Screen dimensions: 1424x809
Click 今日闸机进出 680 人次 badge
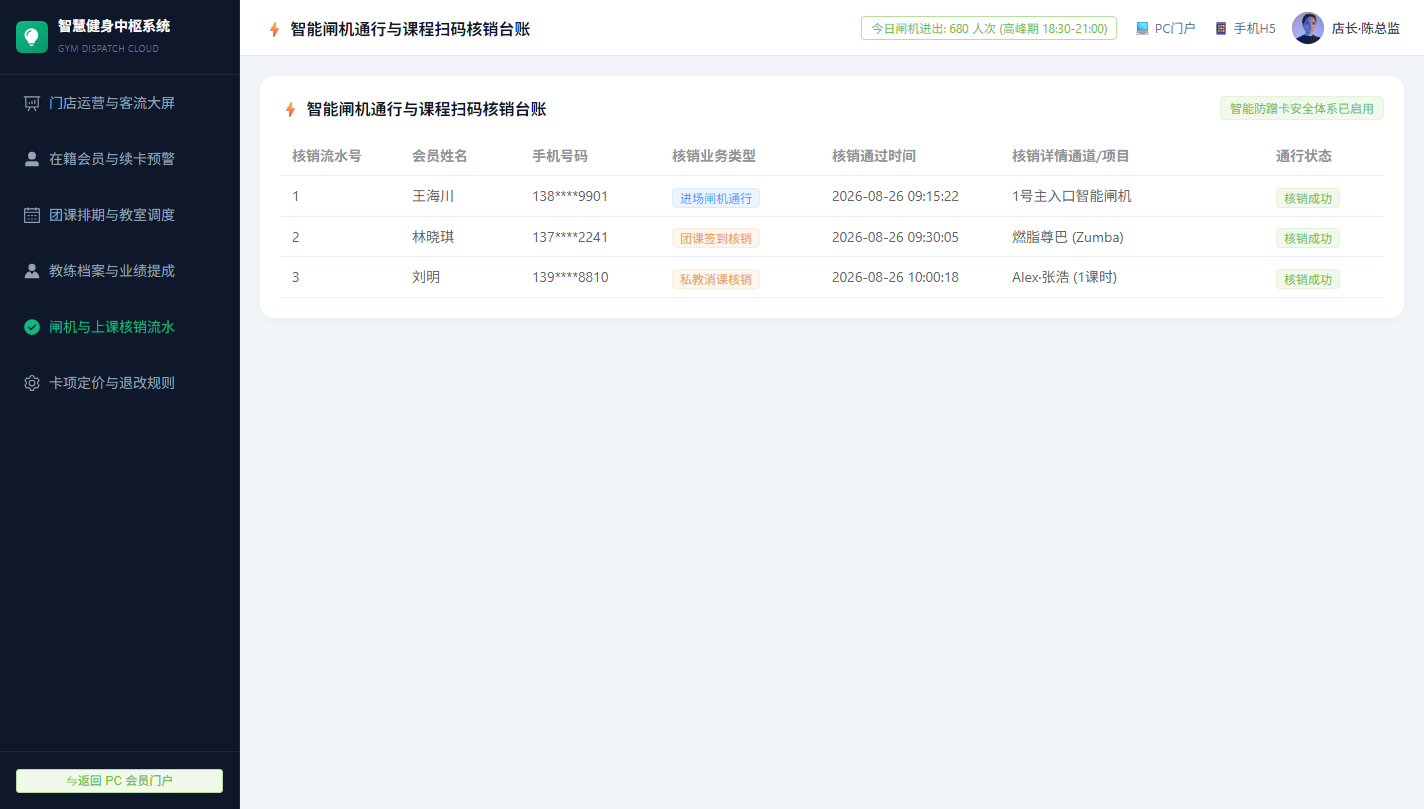click(x=989, y=28)
